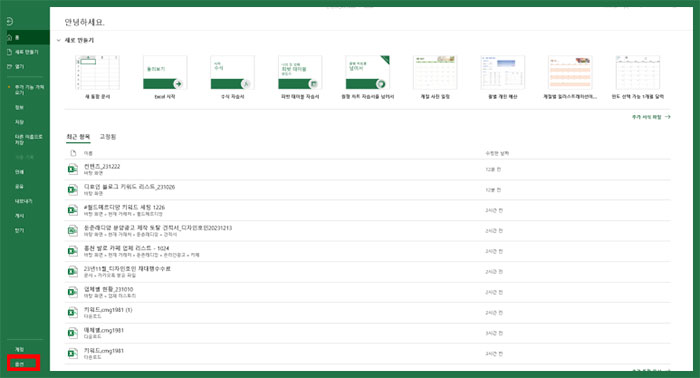
Task: Open 추가 기능 가져오기 in sidebar
Action: [x=29, y=90]
